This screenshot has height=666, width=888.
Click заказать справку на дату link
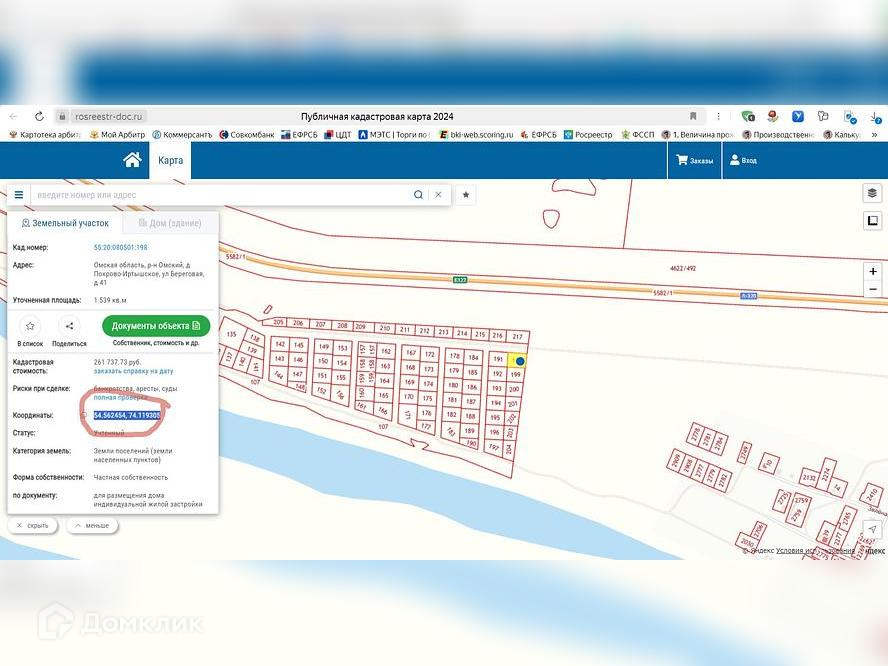pyautogui.click(x=134, y=371)
